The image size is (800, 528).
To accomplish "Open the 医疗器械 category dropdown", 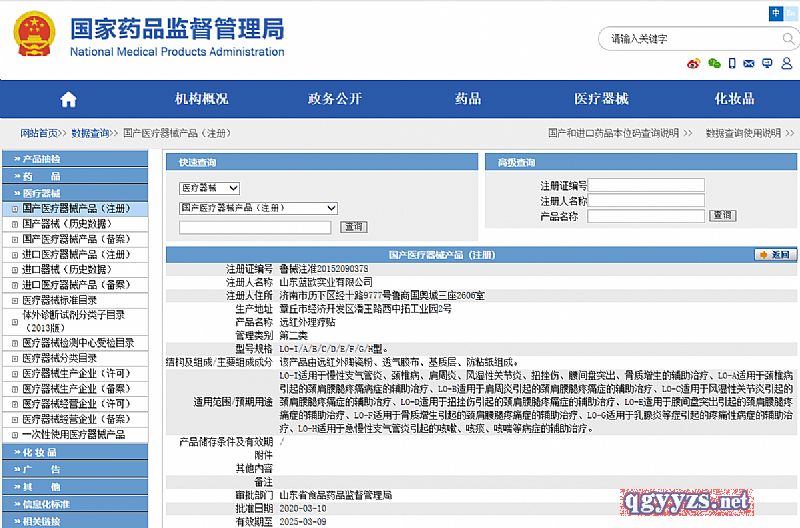I will click(x=209, y=188).
